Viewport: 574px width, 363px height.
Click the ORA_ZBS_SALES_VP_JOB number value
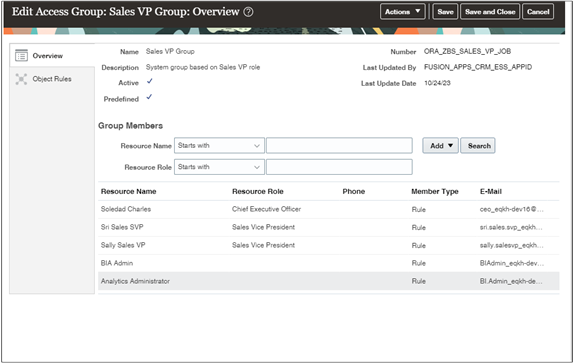coord(467,51)
